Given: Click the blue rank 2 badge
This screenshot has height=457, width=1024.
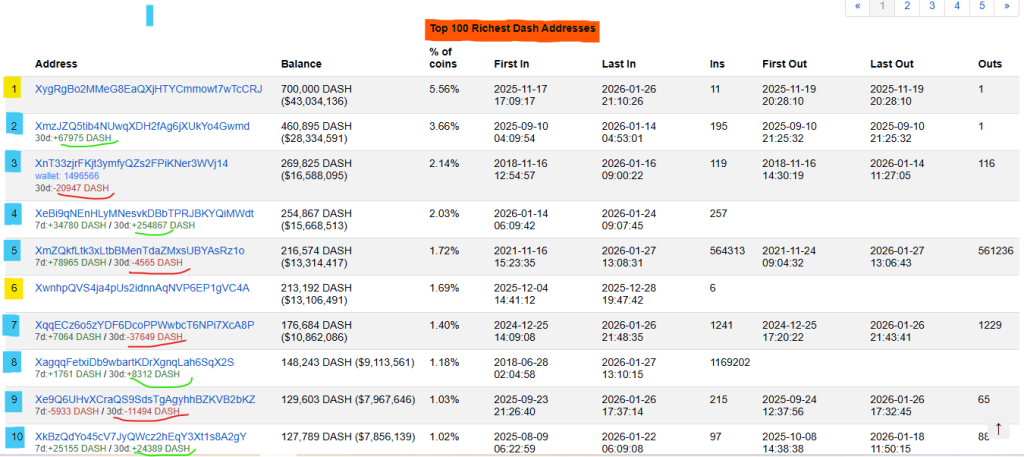Looking at the screenshot, I should (x=14, y=125).
